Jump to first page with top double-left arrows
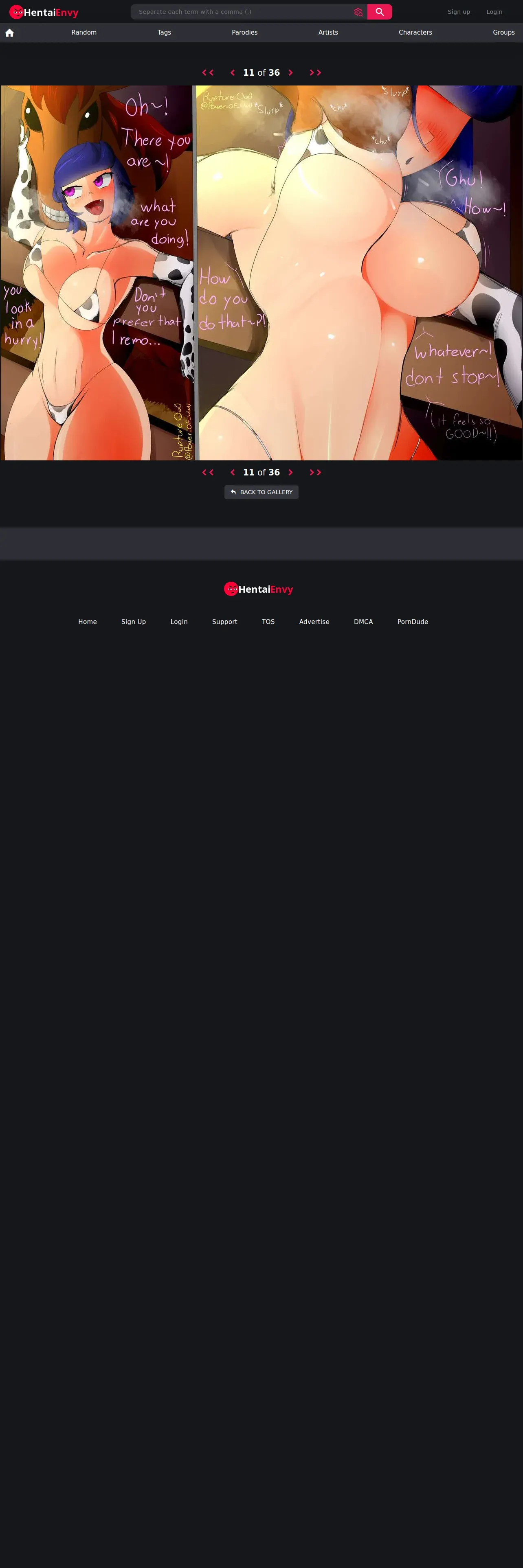 (208, 72)
